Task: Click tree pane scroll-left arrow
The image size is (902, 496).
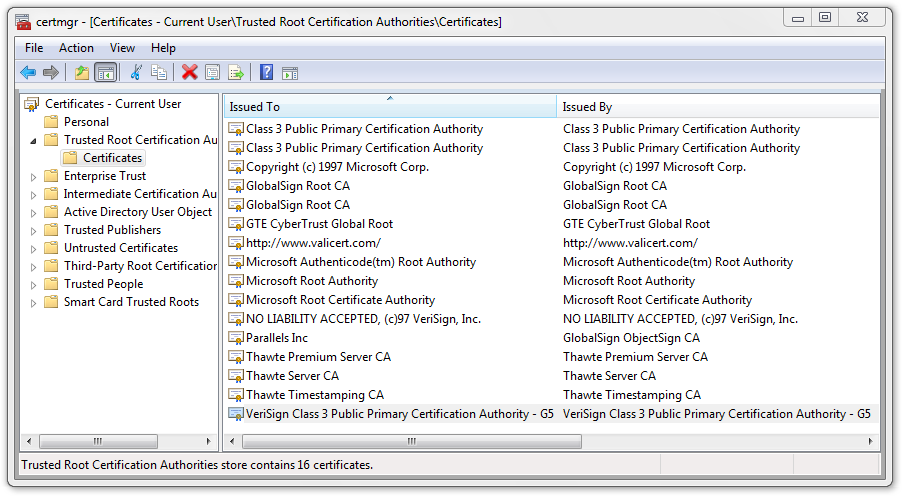Action: click(x=29, y=441)
